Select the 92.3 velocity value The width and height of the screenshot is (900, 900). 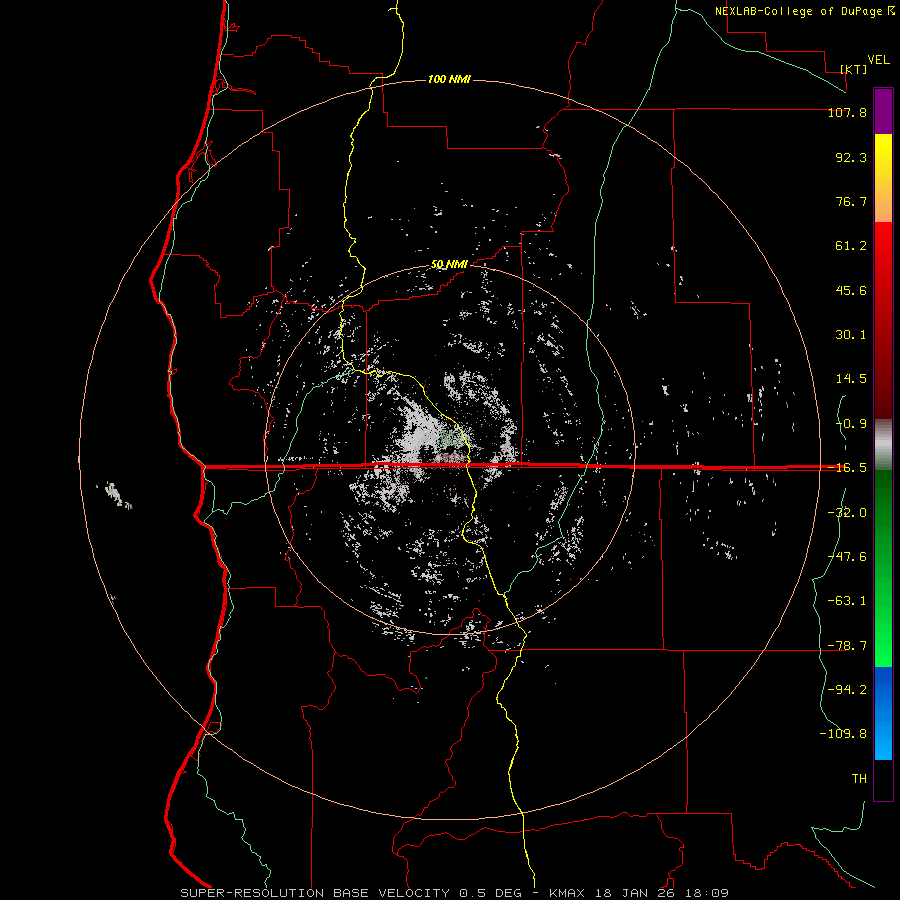pyautogui.click(x=851, y=157)
